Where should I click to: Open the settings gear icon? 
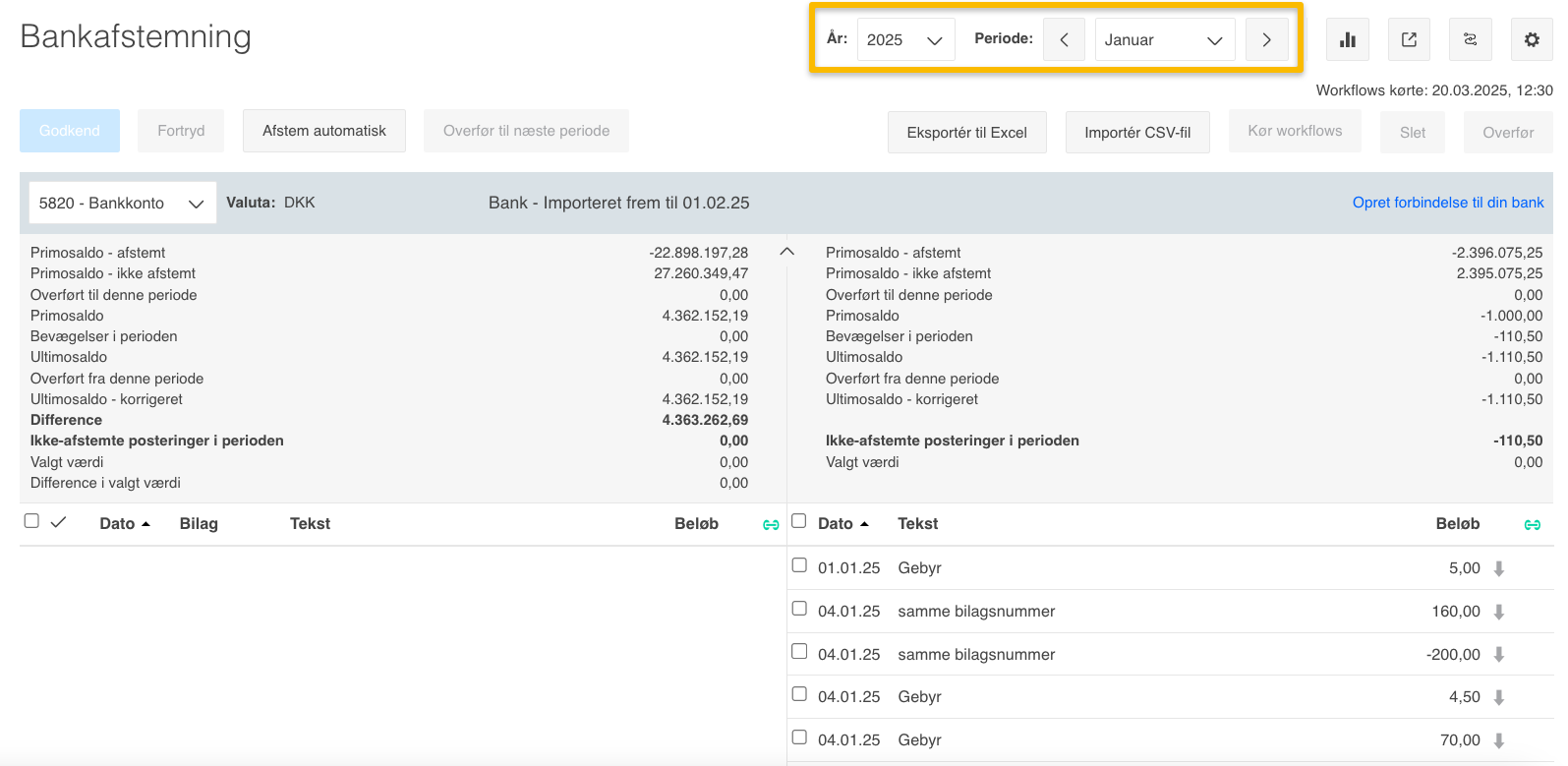[1531, 40]
